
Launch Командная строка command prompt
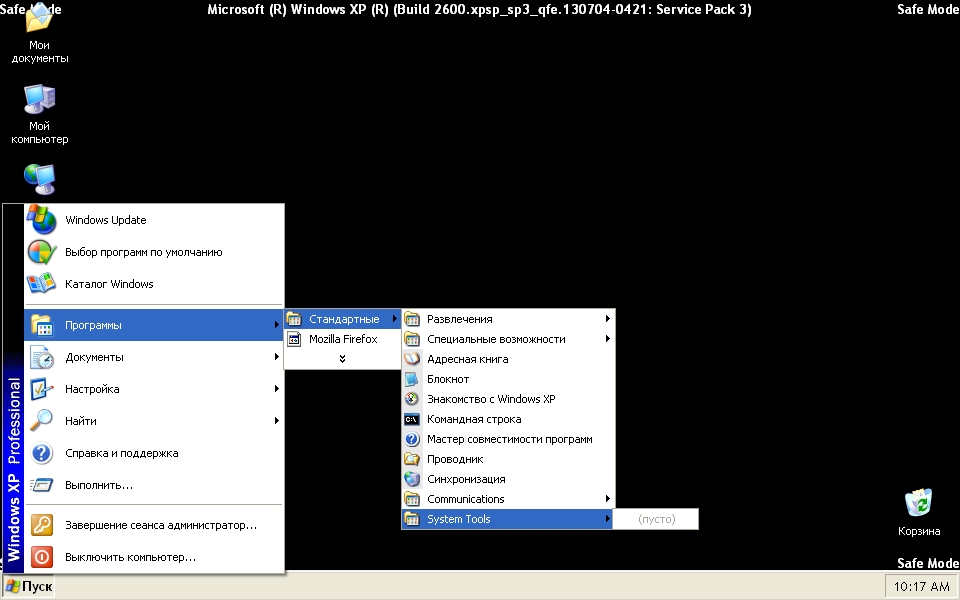point(473,419)
